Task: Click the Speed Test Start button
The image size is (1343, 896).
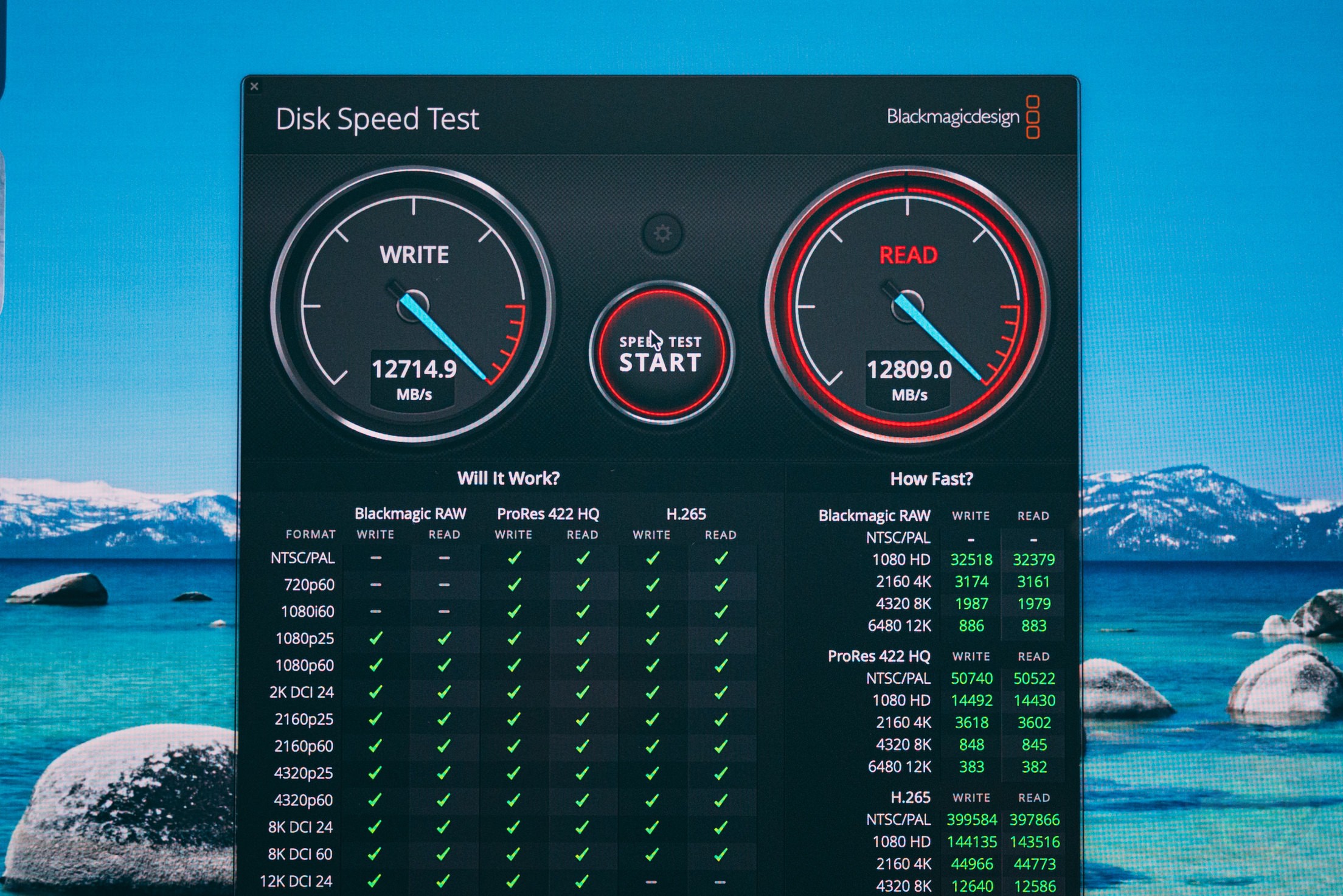Action: (x=661, y=353)
